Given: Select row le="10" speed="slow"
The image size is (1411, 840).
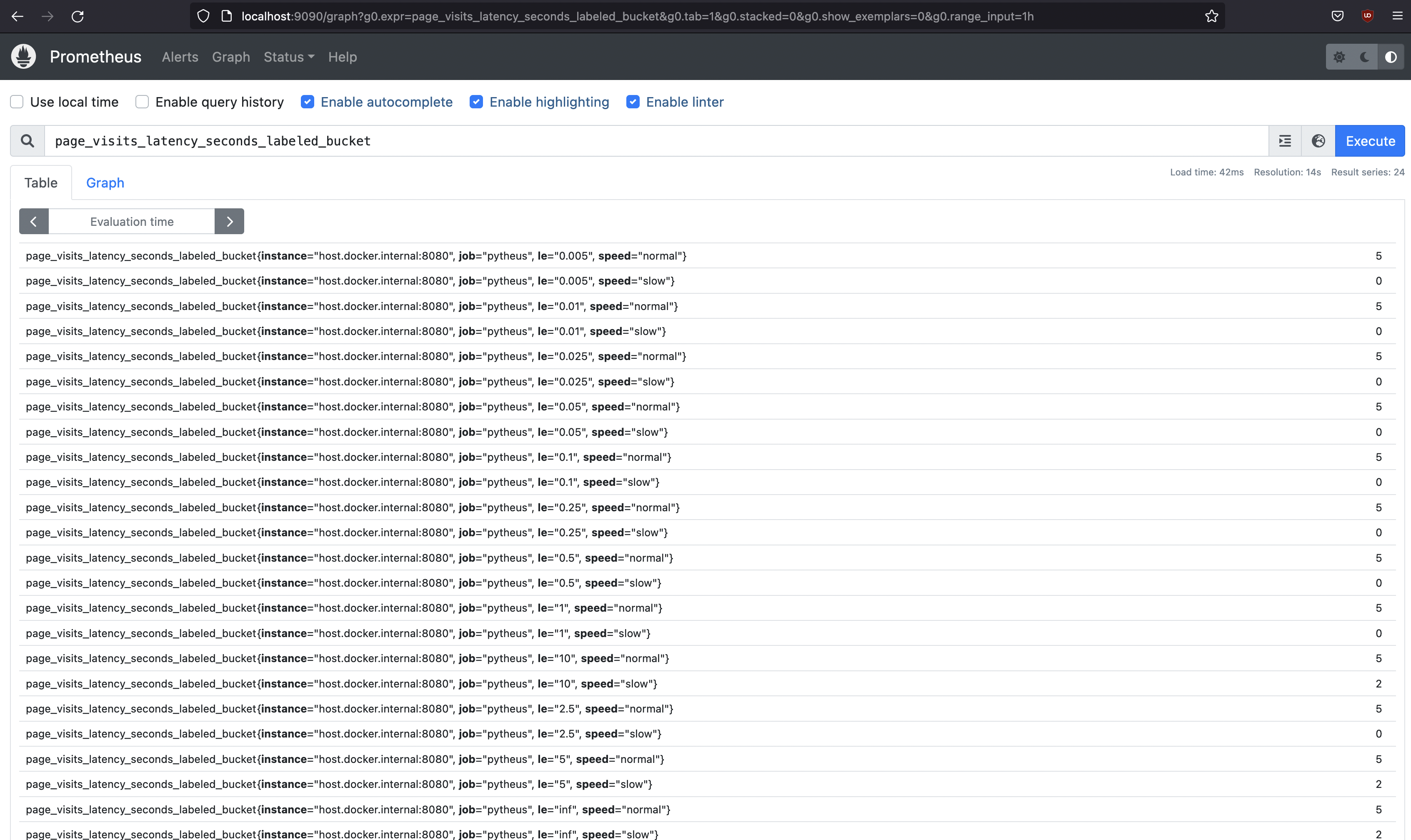Looking at the screenshot, I should [708, 684].
